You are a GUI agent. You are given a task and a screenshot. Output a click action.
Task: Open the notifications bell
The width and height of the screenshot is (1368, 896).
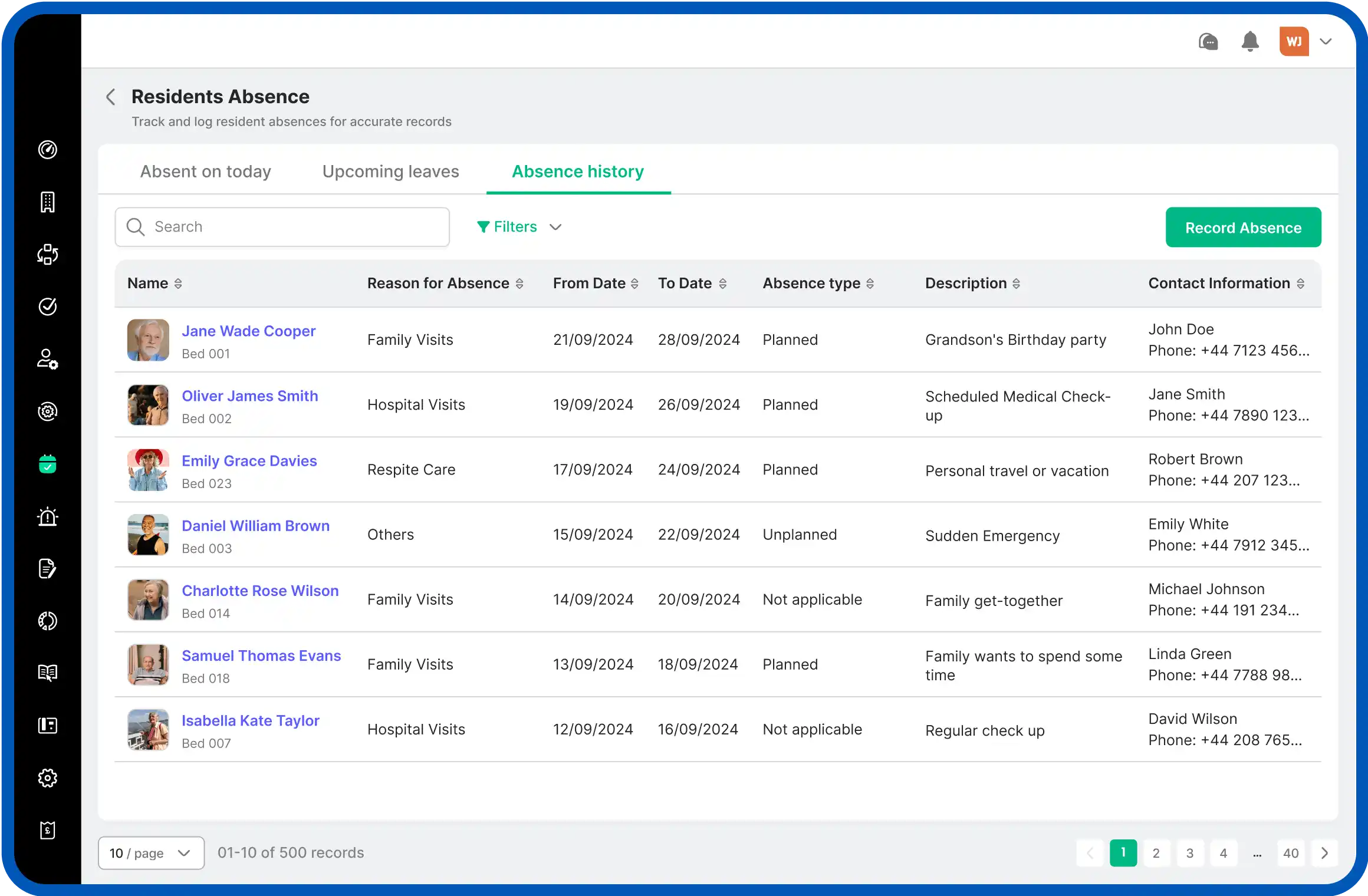pyautogui.click(x=1250, y=41)
